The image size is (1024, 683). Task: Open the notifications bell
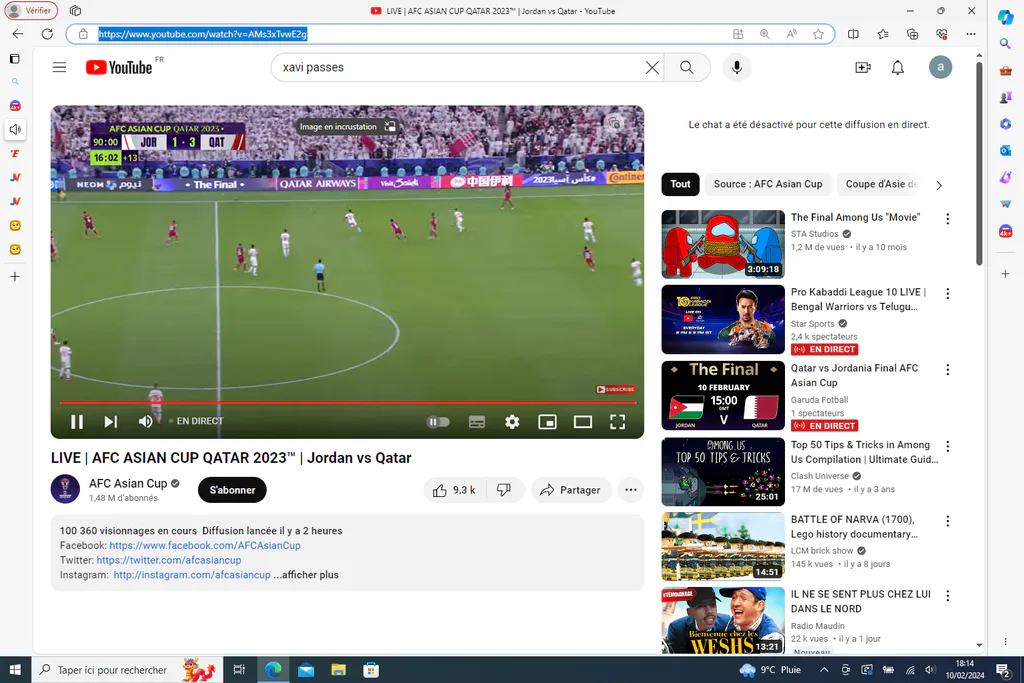pos(898,67)
